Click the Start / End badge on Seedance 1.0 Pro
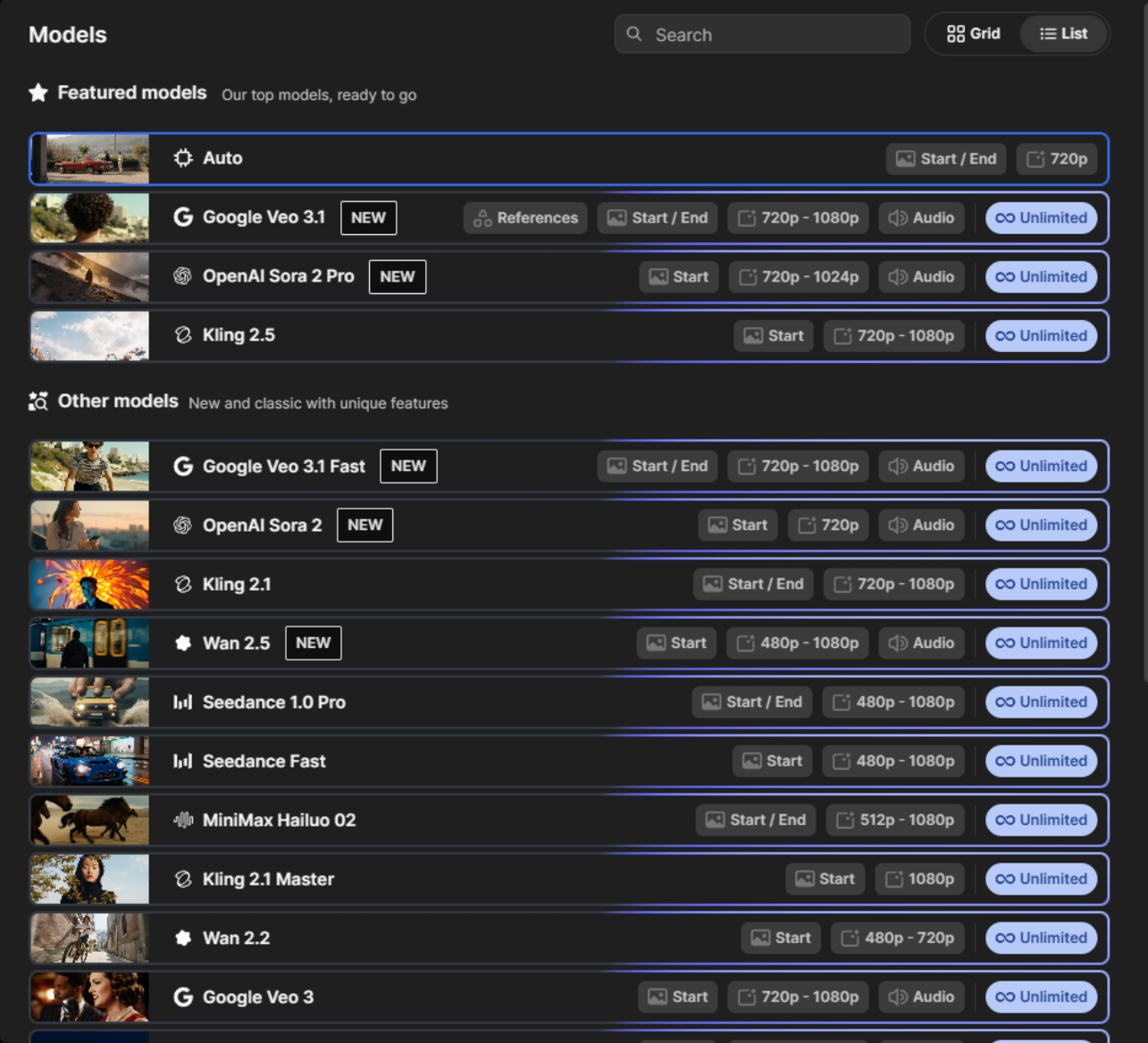This screenshot has width=1148, height=1043. click(752, 702)
